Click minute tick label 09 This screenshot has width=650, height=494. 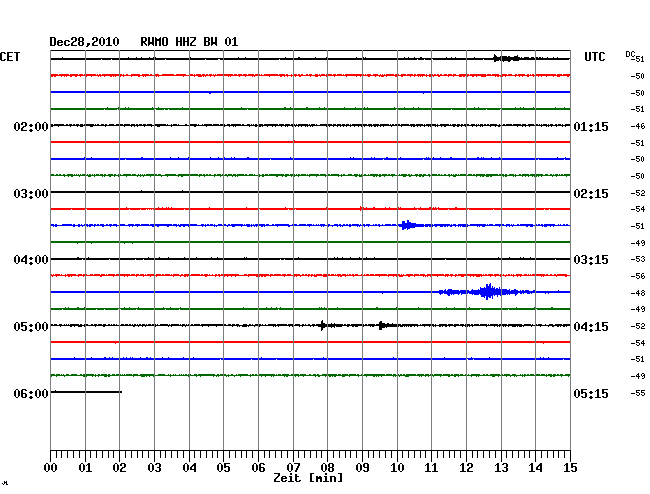[362, 468]
